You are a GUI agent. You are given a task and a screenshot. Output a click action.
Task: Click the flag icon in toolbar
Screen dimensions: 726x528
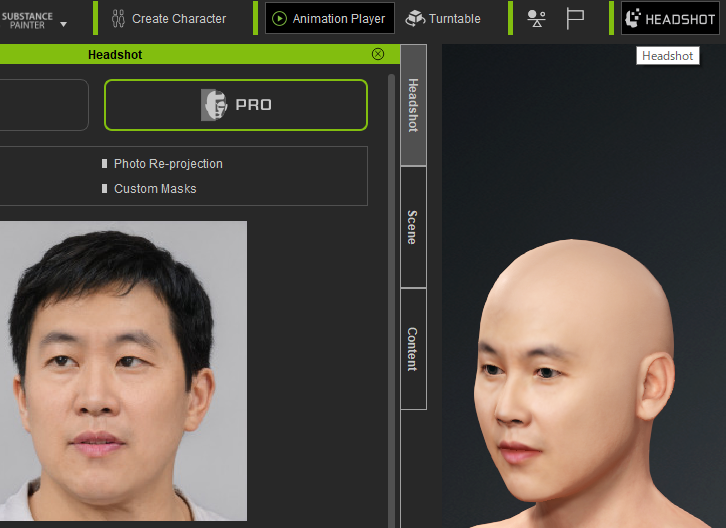(x=575, y=19)
